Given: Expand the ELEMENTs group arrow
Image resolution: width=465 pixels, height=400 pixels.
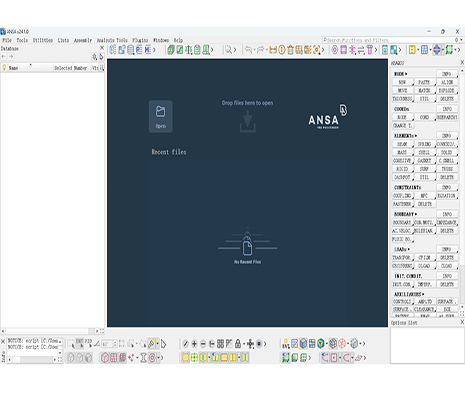Looking at the screenshot, I should pos(416,136).
